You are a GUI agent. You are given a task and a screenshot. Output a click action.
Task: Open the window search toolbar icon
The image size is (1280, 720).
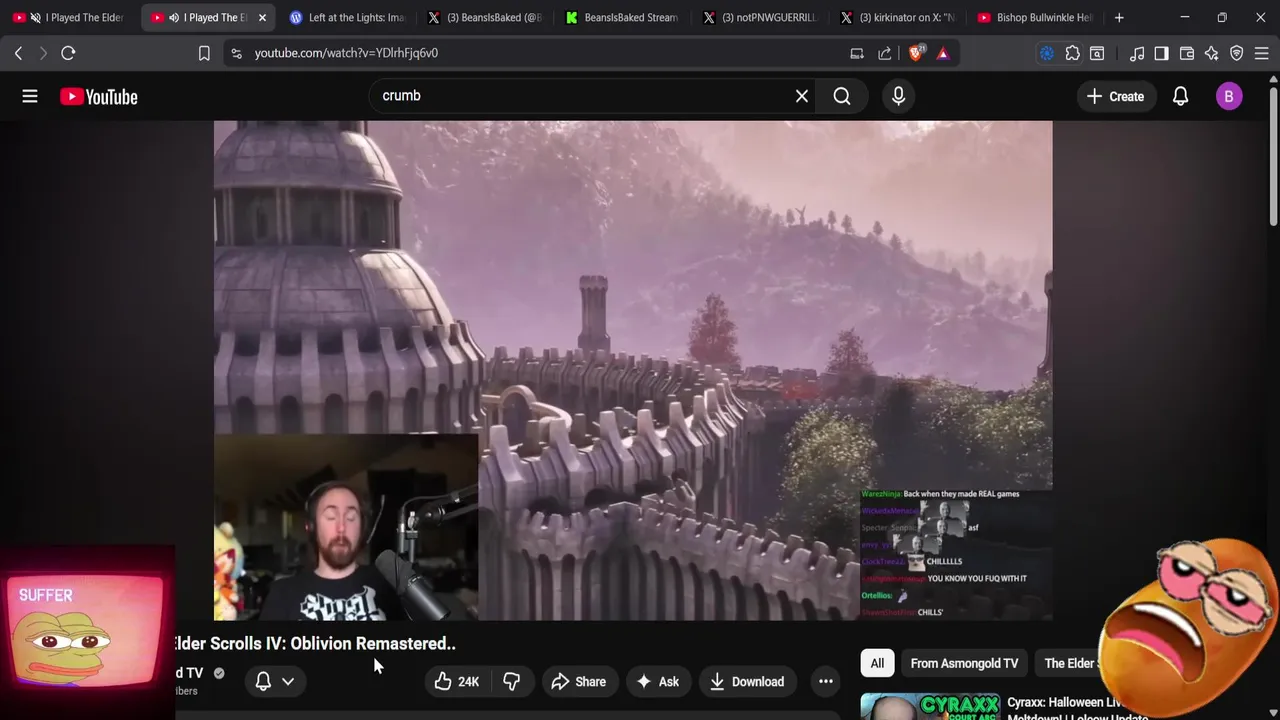tap(1097, 53)
